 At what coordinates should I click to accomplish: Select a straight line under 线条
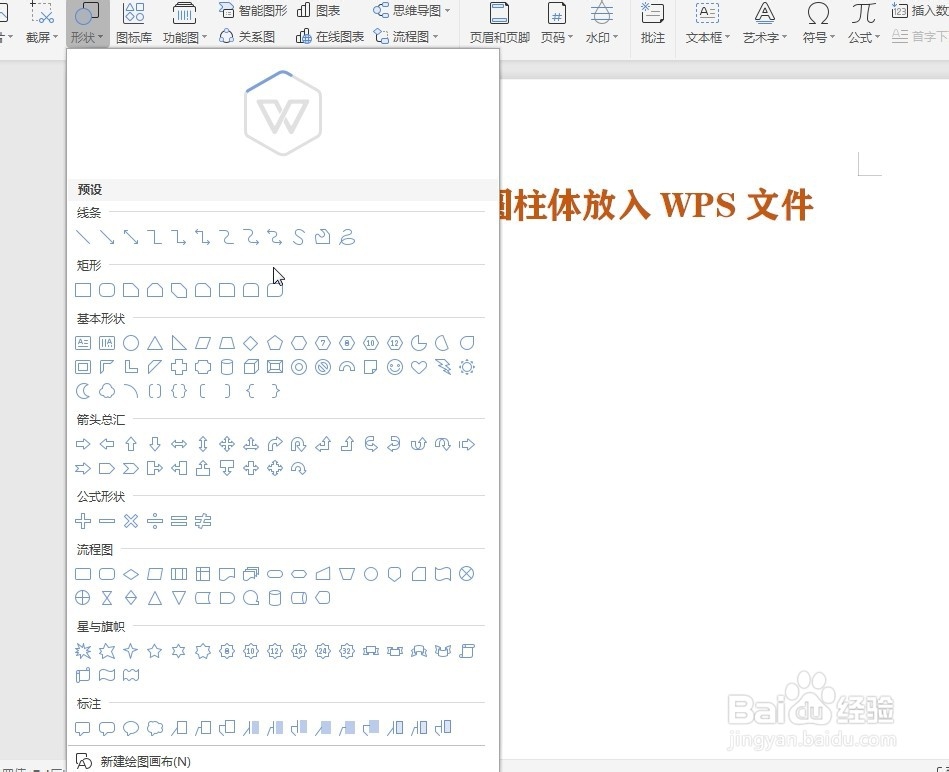(x=83, y=237)
